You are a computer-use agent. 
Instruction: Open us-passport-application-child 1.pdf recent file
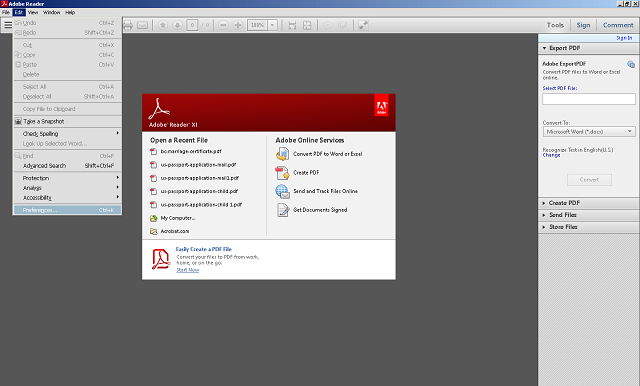pos(201,205)
